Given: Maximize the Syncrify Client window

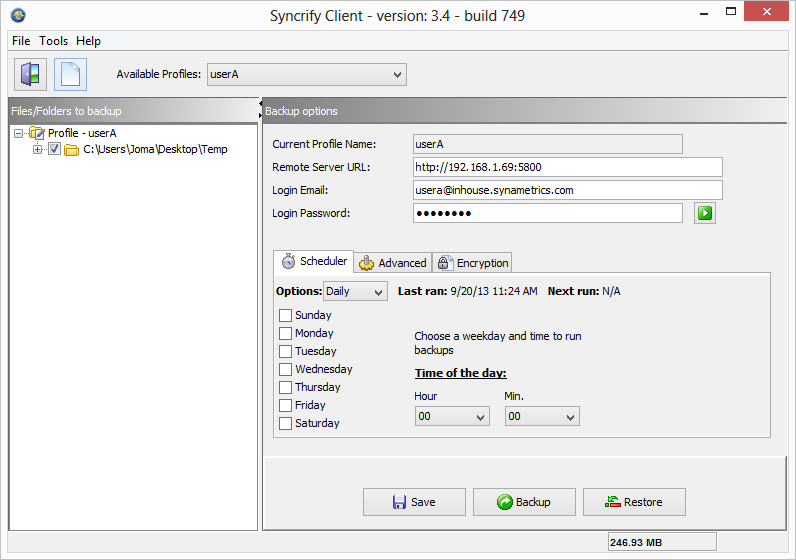Looking at the screenshot, I should click(x=731, y=12).
